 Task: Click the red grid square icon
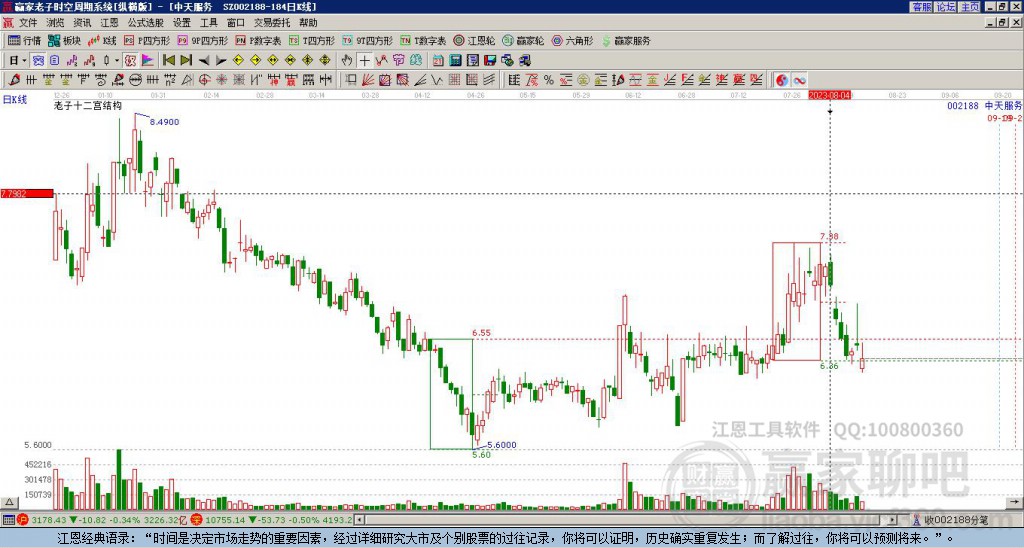(x=454, y=80)
